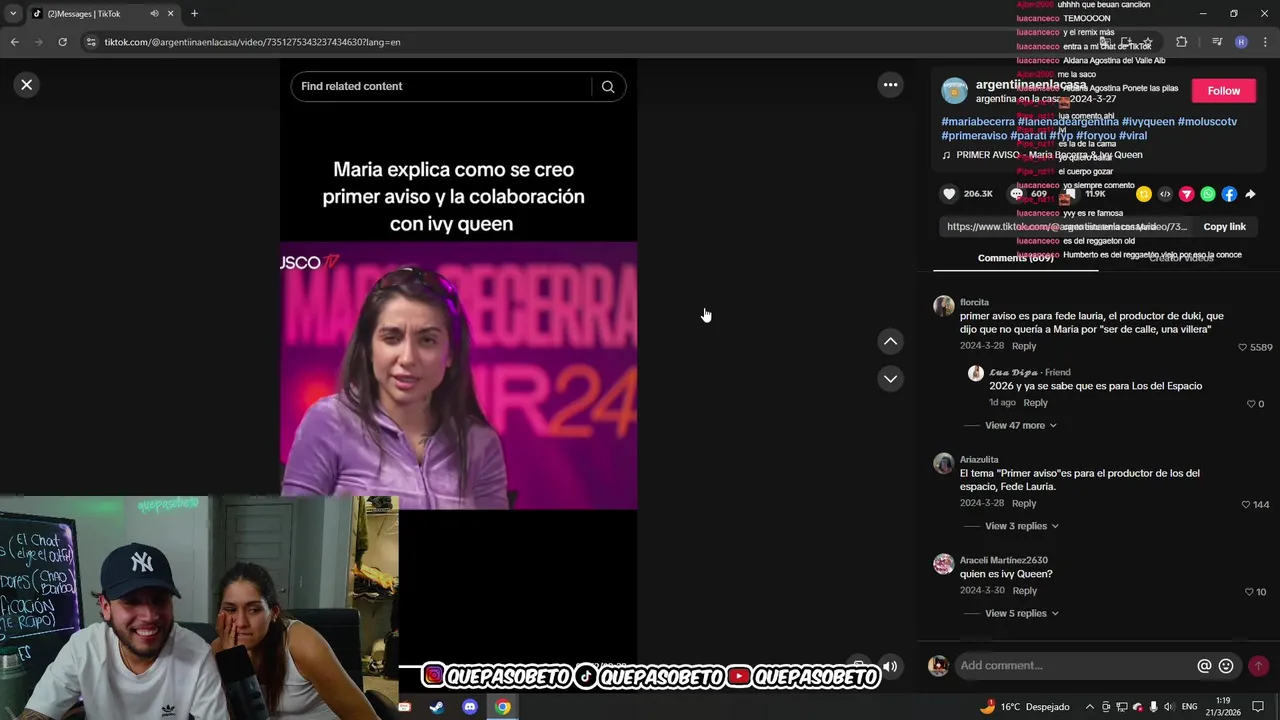The image size is (1280, 720).
Task: Expand View 47 more replies
Action: coord(1020,426)
